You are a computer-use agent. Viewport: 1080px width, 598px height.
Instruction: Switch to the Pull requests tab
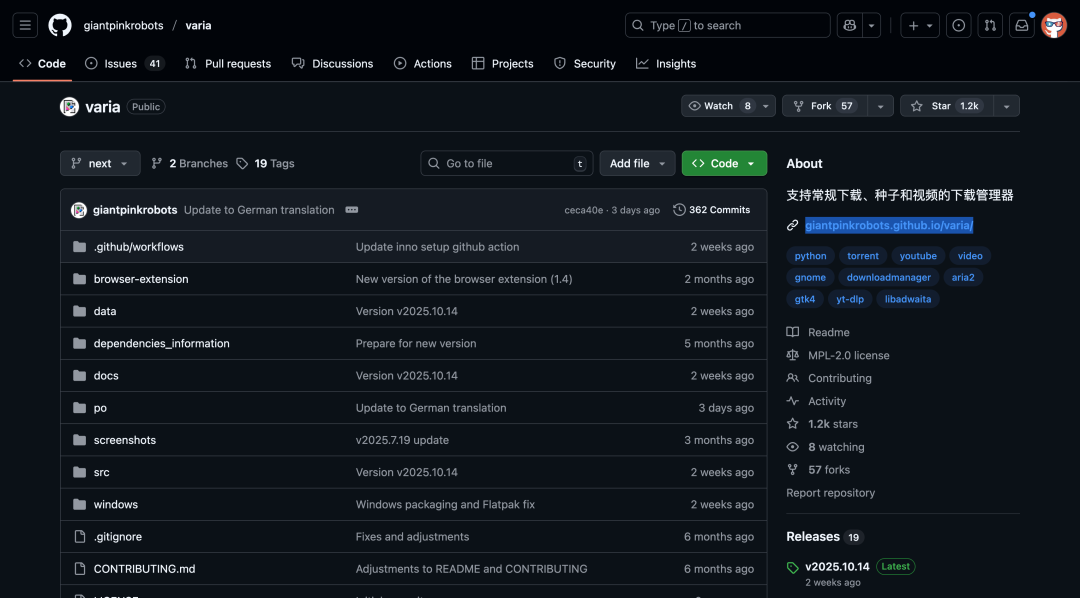228,63
